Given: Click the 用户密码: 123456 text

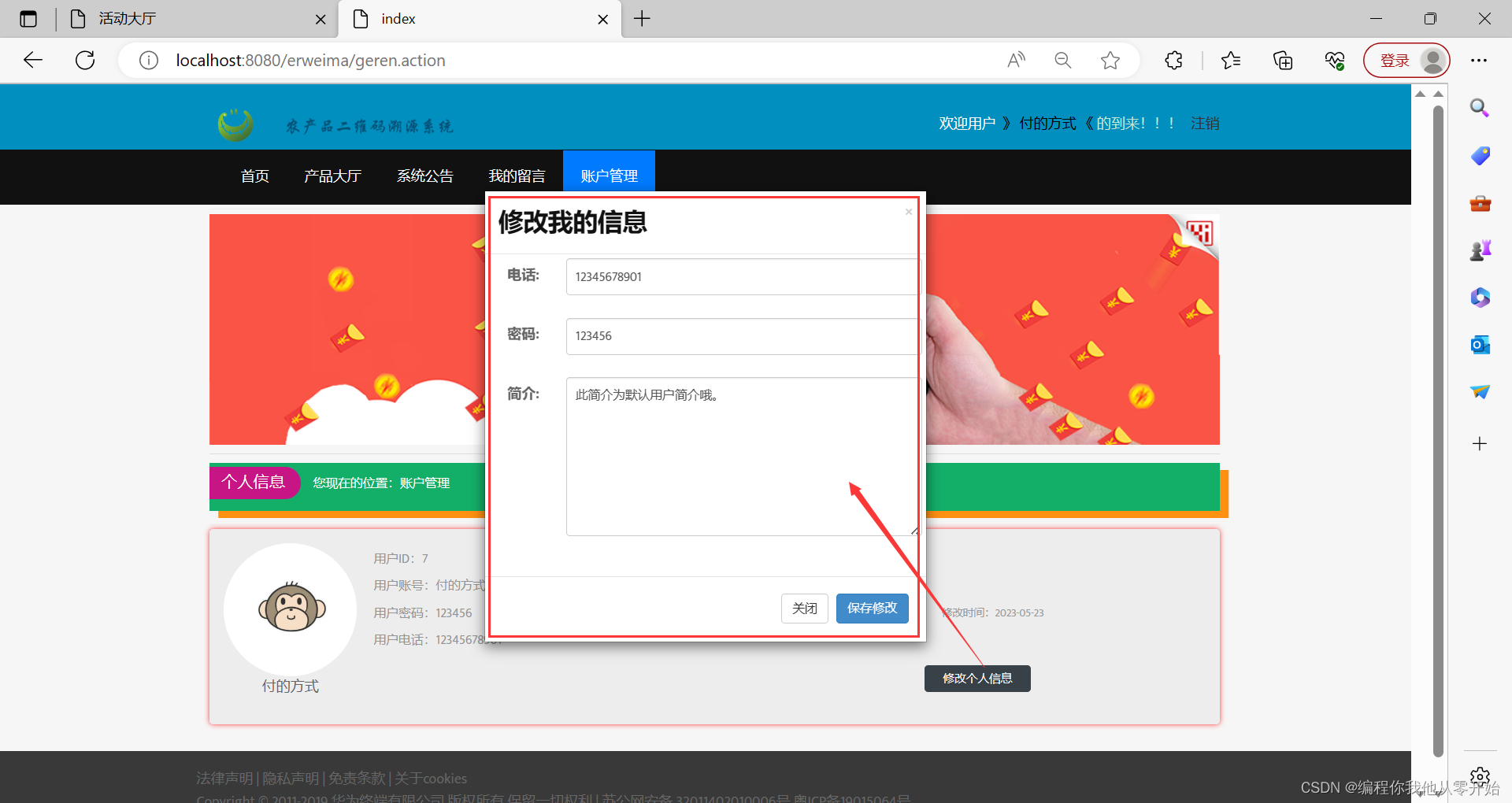Looking at the screenshot, I should (x=423, y=612).
